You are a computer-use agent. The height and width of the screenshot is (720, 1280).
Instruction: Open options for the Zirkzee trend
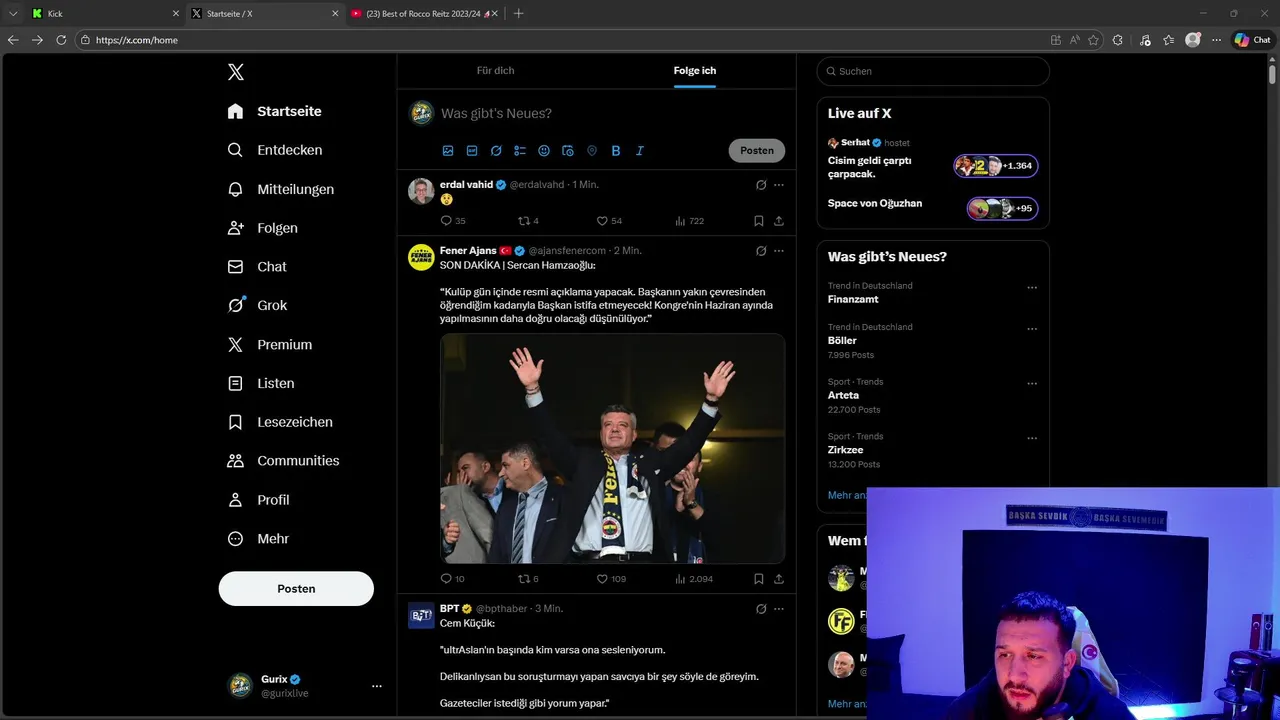(1032, 439)
